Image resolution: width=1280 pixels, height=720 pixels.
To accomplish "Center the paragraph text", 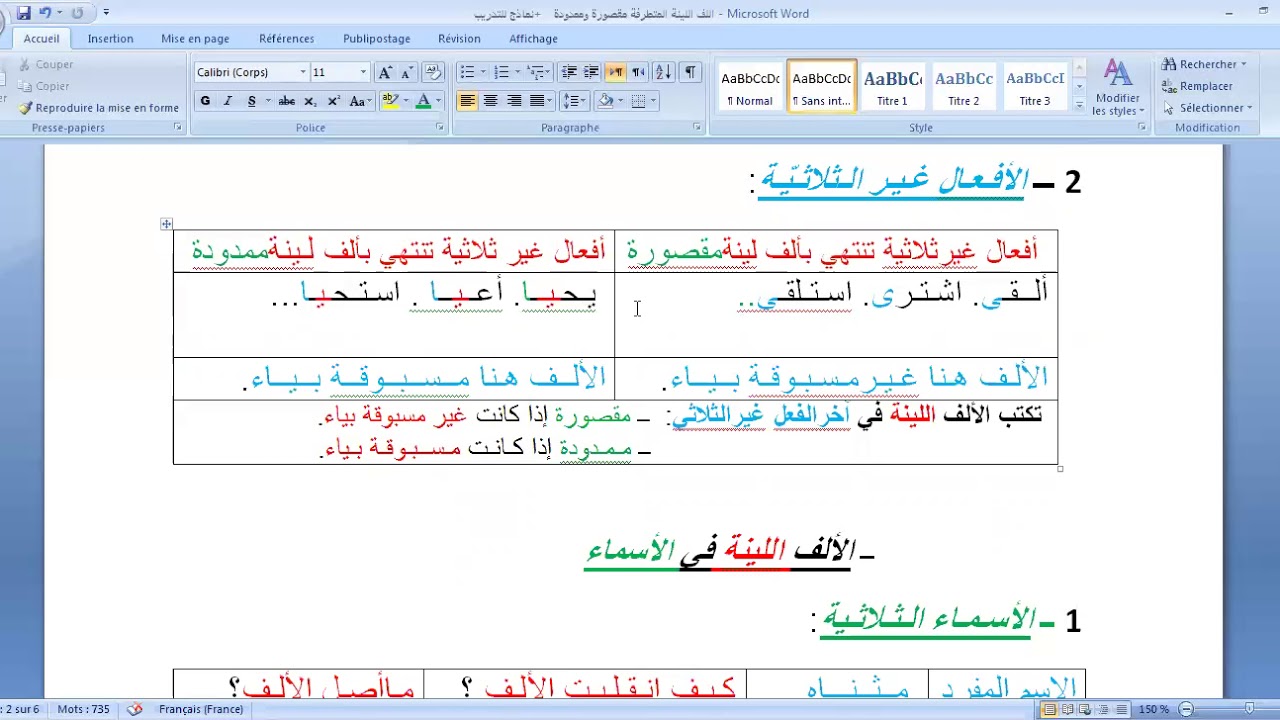I will point(490,101).
